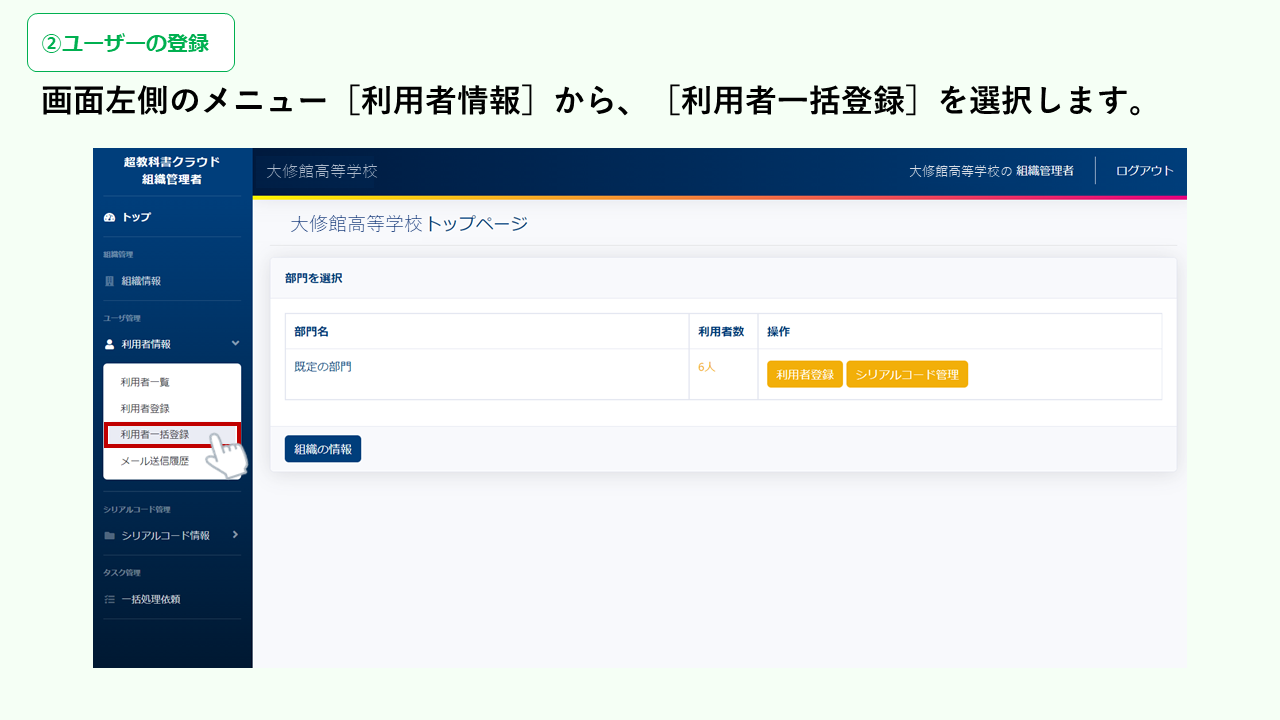The height and width of the screenshot is (720, 1280).
Task: Click the 超教科書クラウド 組織管理者 logo
Action: pyautogui.click(x=172, y=170)
